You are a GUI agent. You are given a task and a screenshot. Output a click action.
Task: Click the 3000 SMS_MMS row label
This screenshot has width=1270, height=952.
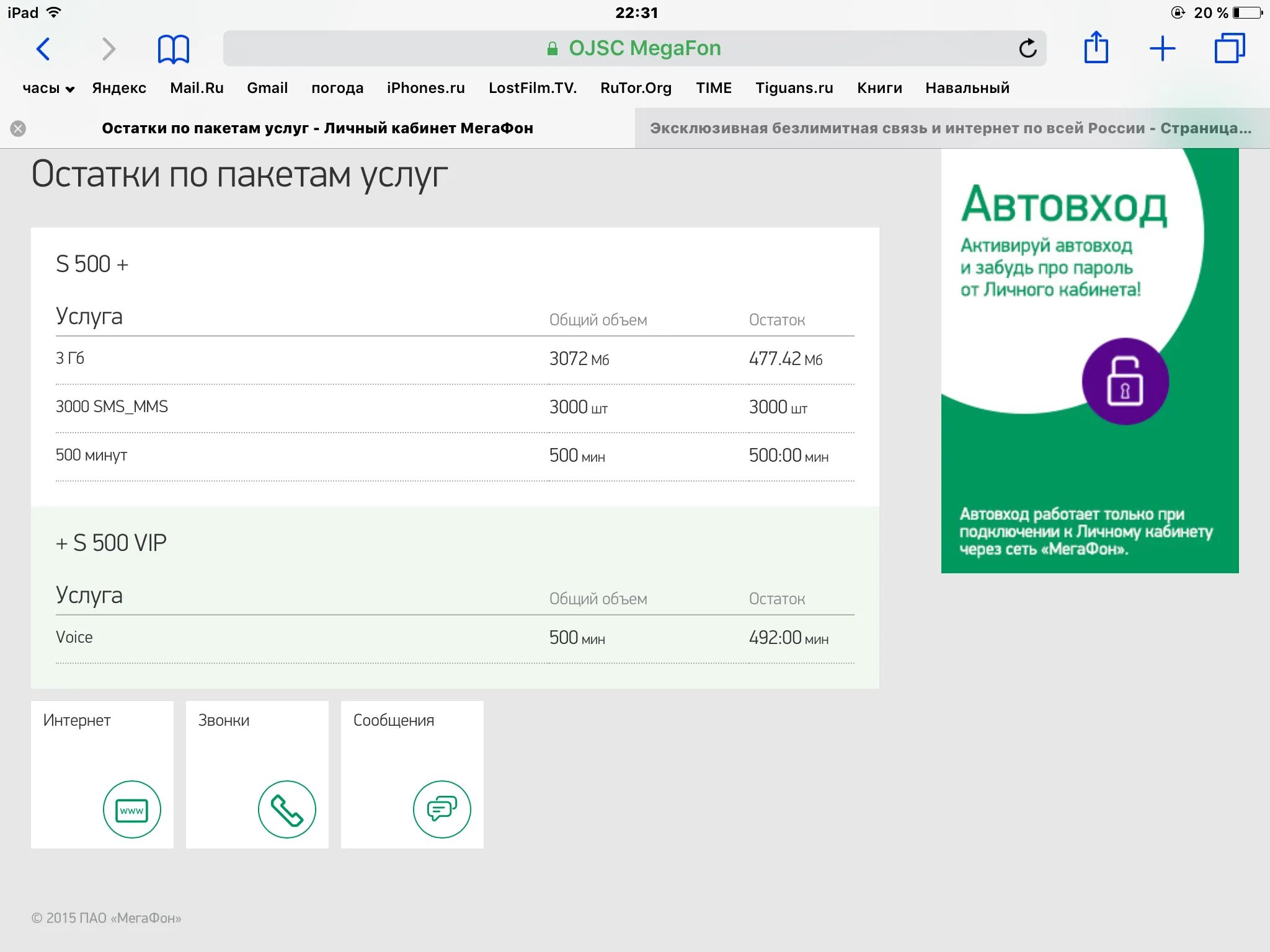point(112,407)
